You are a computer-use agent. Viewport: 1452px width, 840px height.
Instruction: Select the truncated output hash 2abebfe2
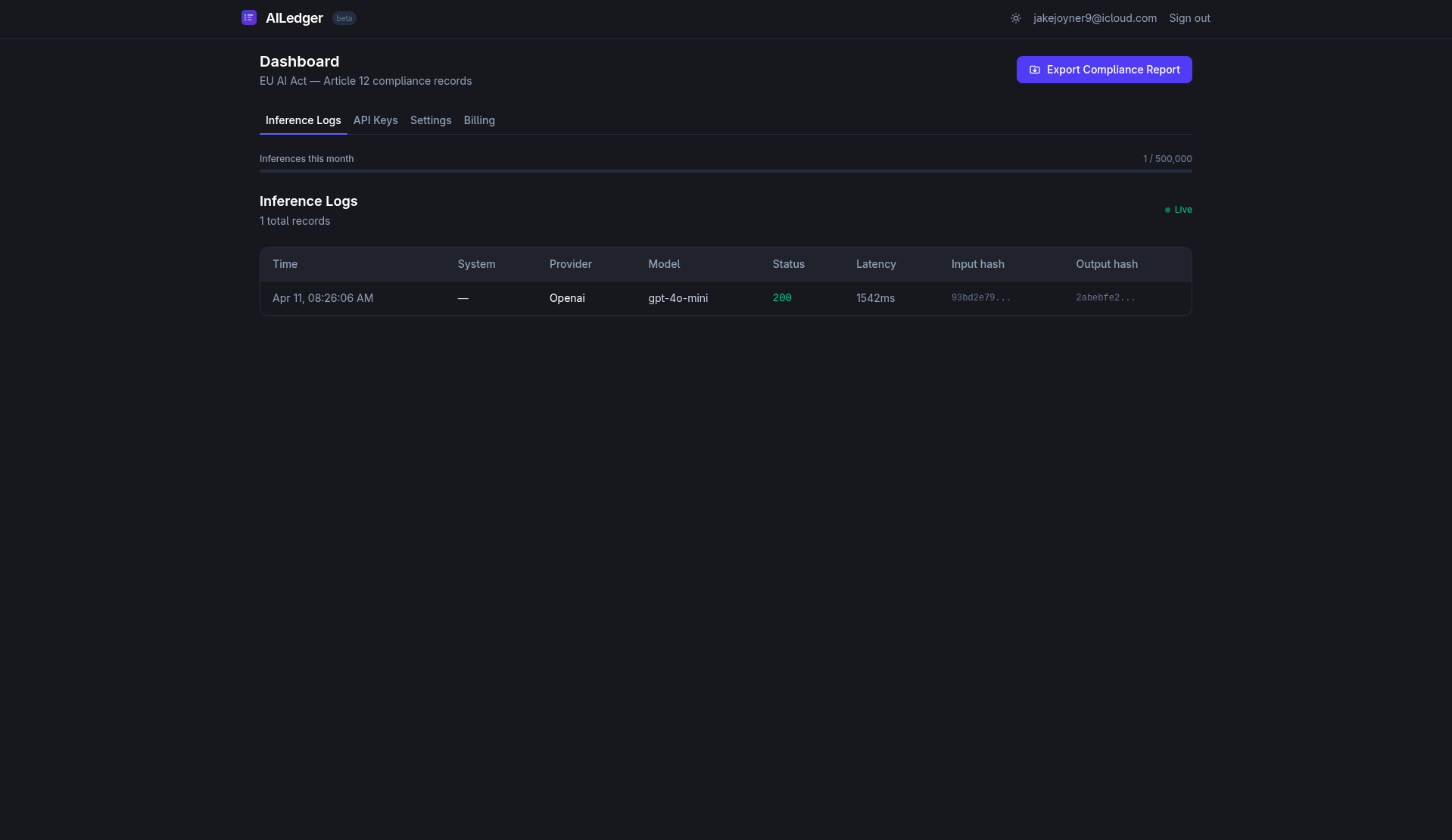(1105, 297)
